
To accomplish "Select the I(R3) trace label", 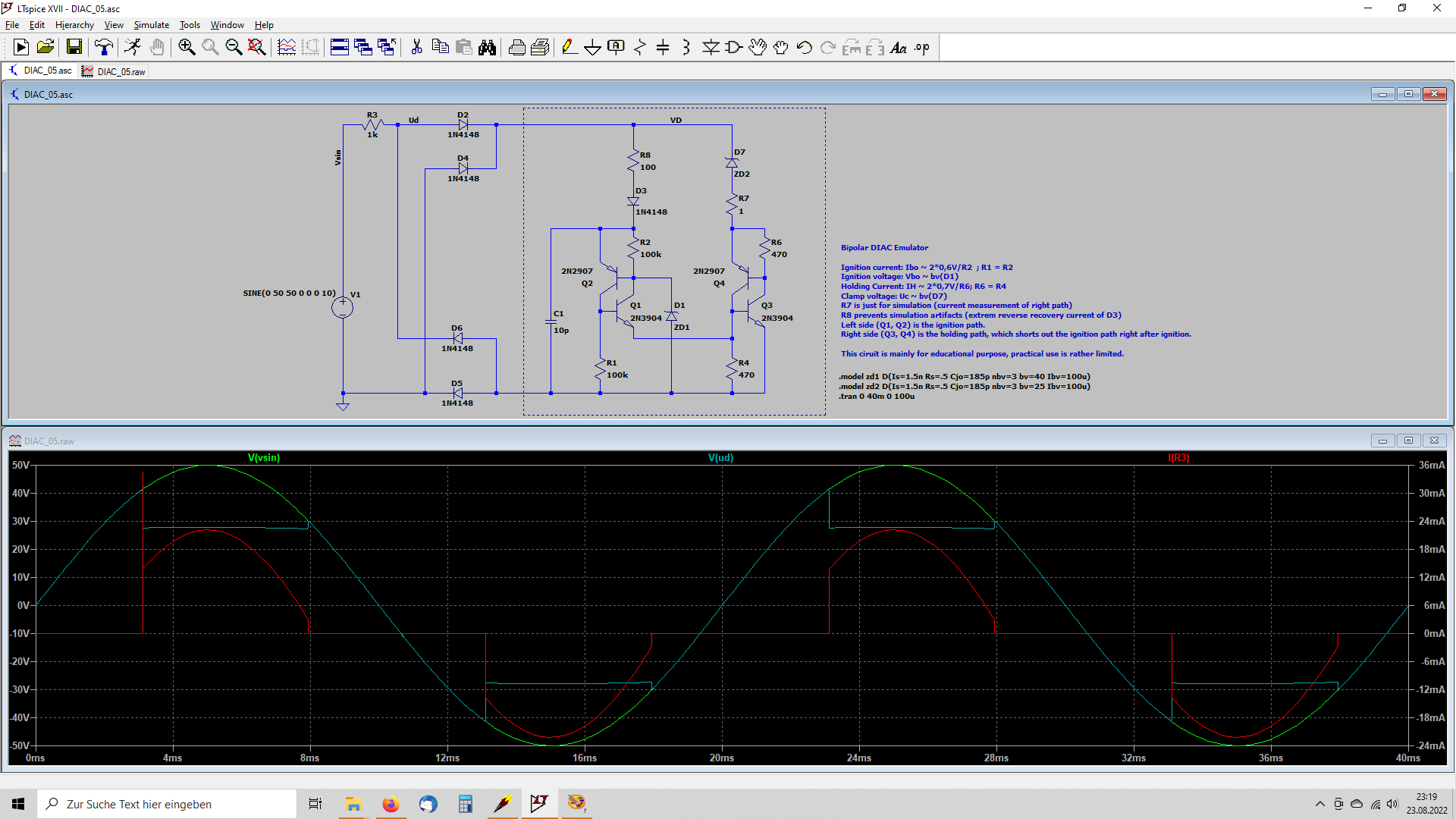I will click(1178, 457).
